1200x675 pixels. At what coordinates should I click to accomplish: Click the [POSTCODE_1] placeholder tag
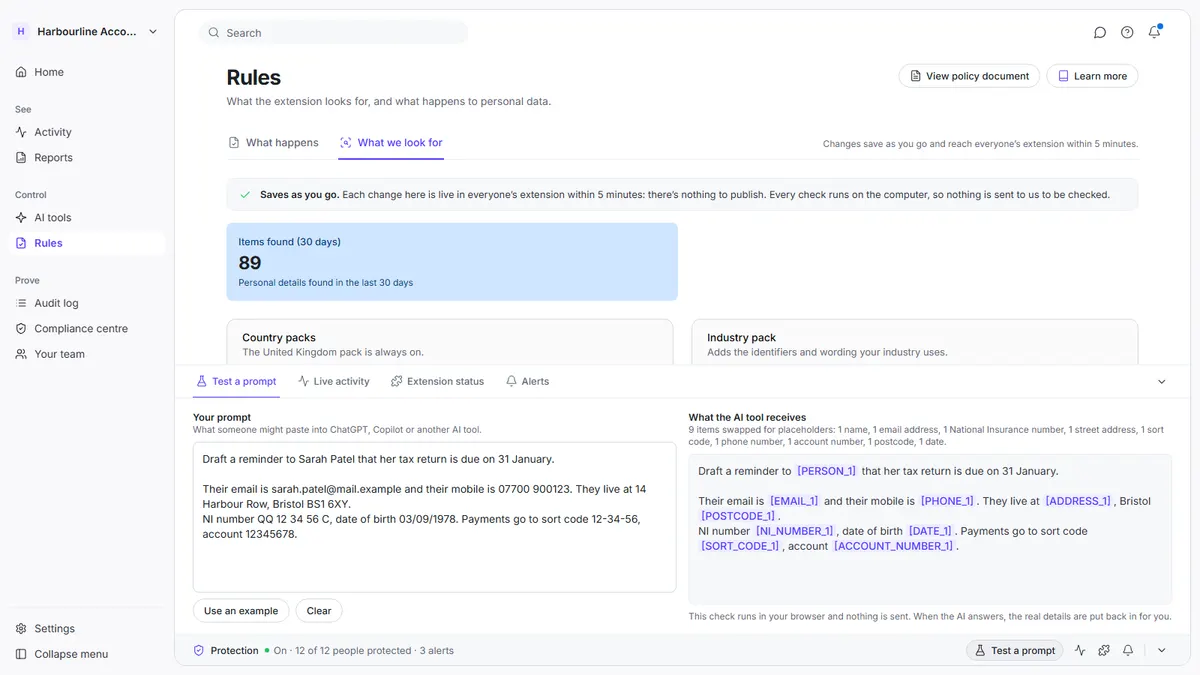click(x=738, y=516)
